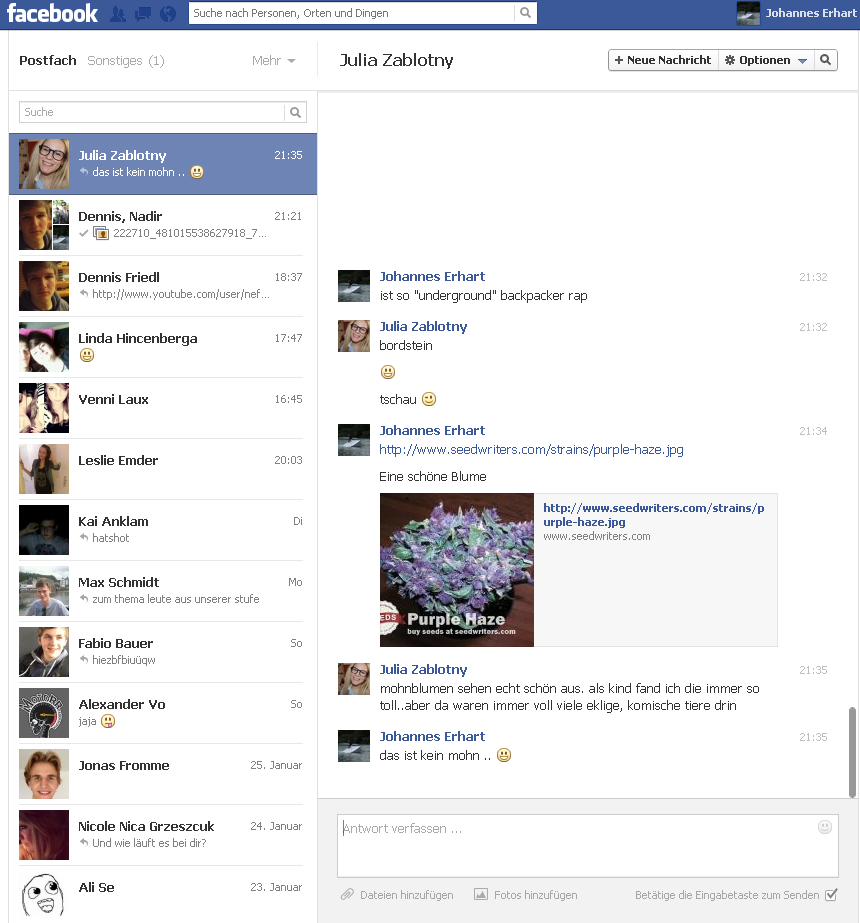Click the Purple Haze image thumbnail
This screenshot has width=860, height=923.
click(457, 570)
